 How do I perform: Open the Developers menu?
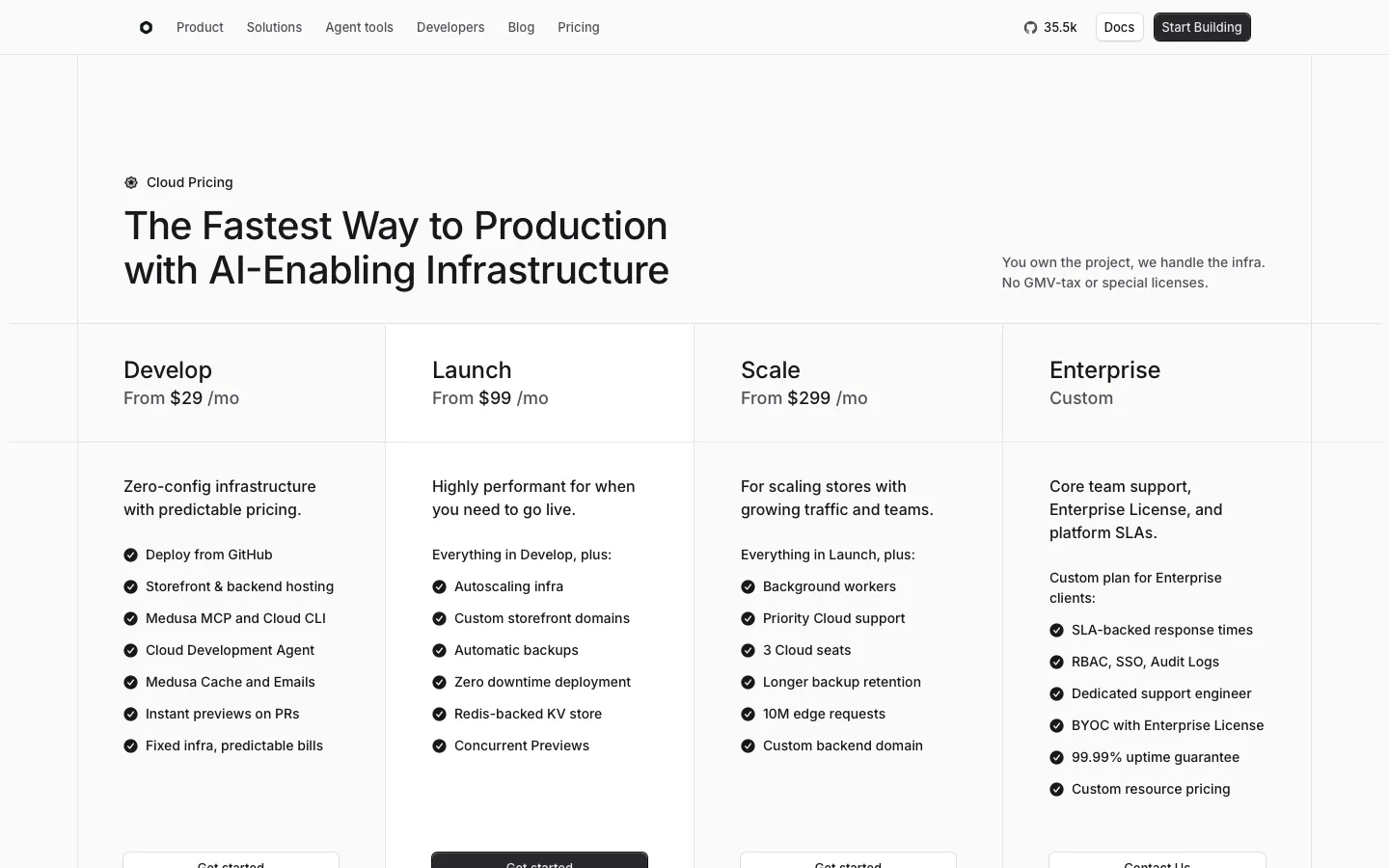450,27
